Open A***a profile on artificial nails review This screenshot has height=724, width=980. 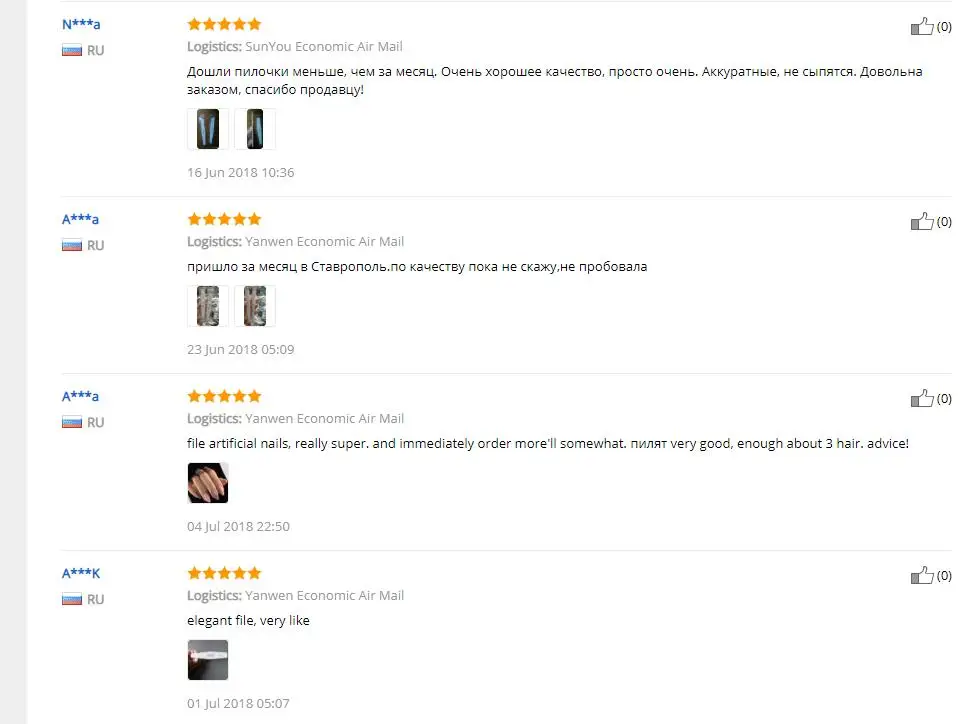[81, 396]
